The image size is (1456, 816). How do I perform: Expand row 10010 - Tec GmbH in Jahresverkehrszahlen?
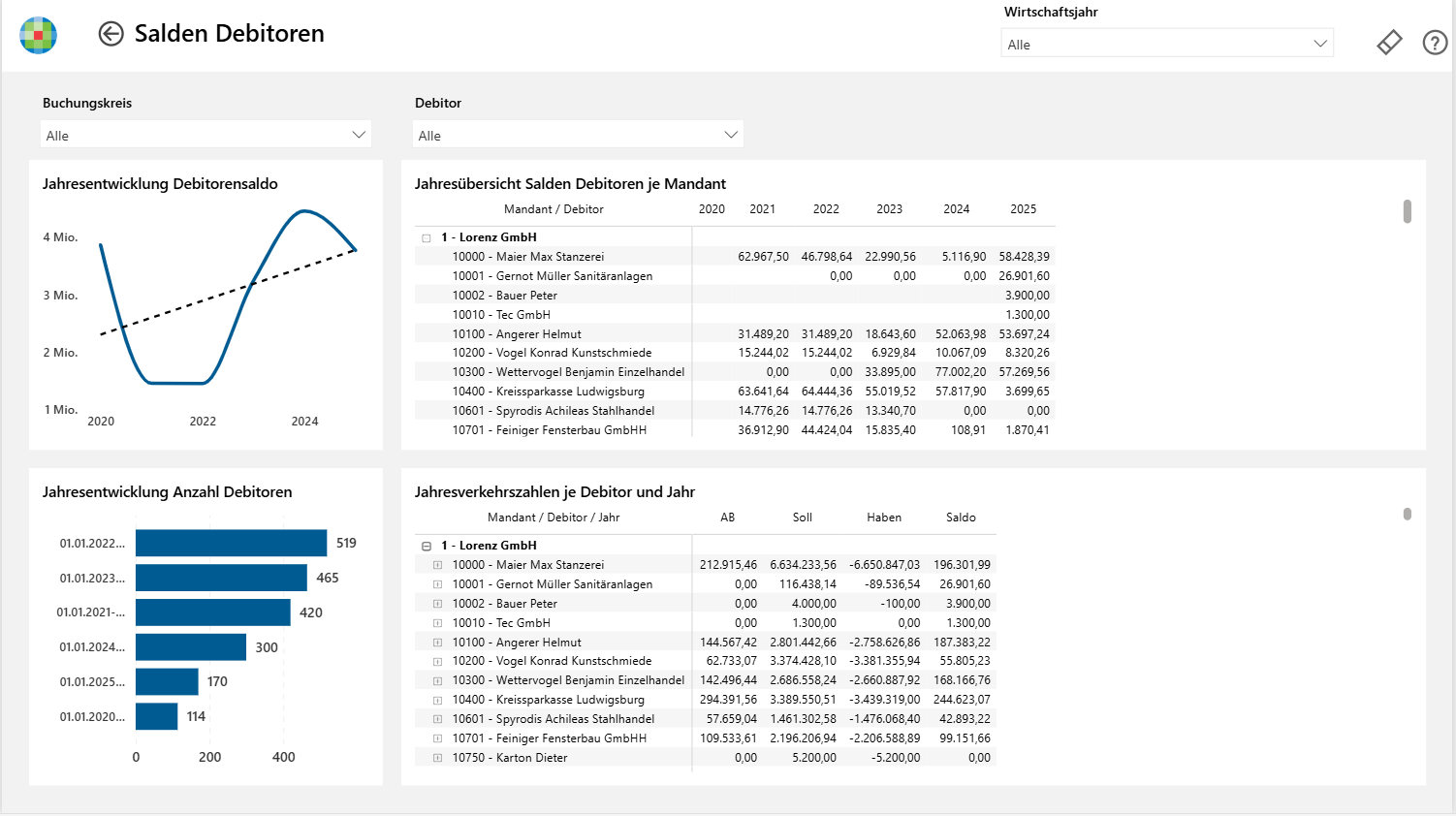pos(437,623)
